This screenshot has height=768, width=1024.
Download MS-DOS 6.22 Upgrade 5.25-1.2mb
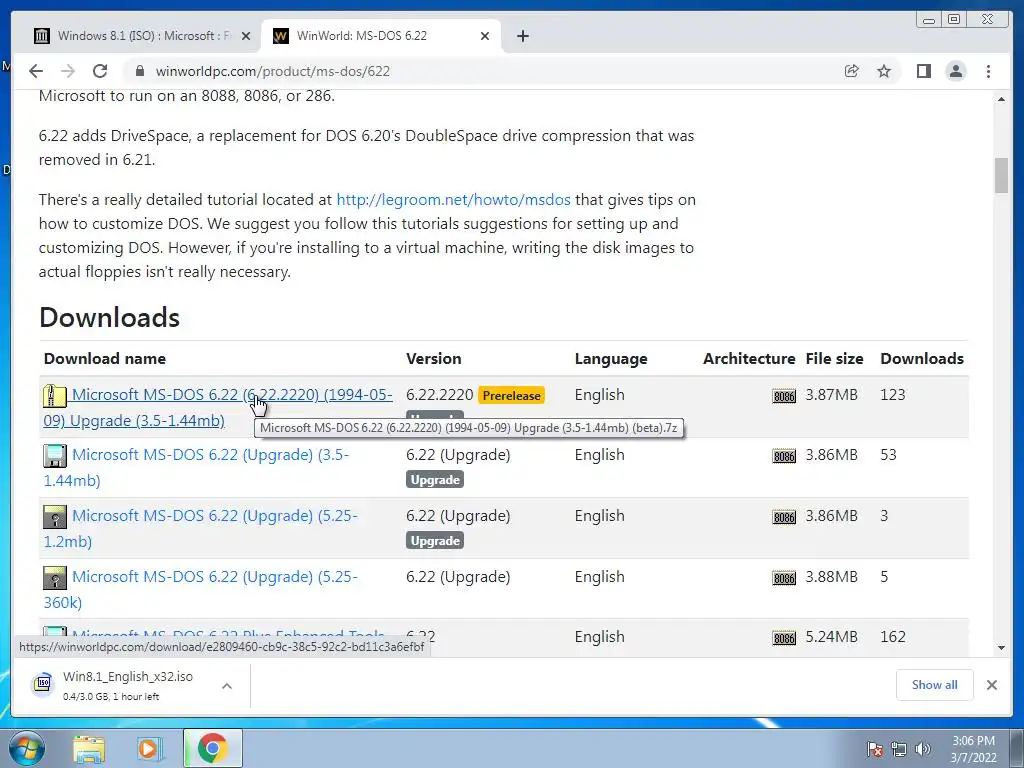click(x=200, y=528)
